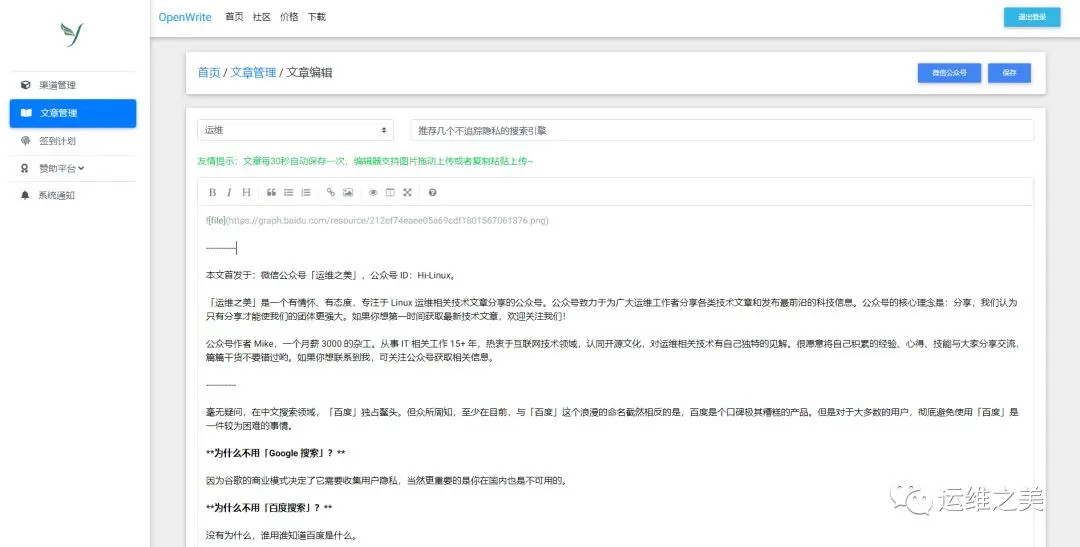The width and height of the screenshot is (1080, 547).
Task: Click the cube icon beside 渠道管理
Action: tap(25, 85)
